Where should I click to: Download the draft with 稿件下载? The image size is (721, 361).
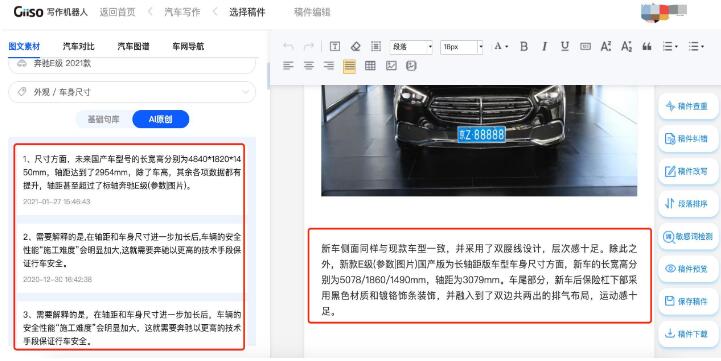pyautogui.click(x=688, y=333)
